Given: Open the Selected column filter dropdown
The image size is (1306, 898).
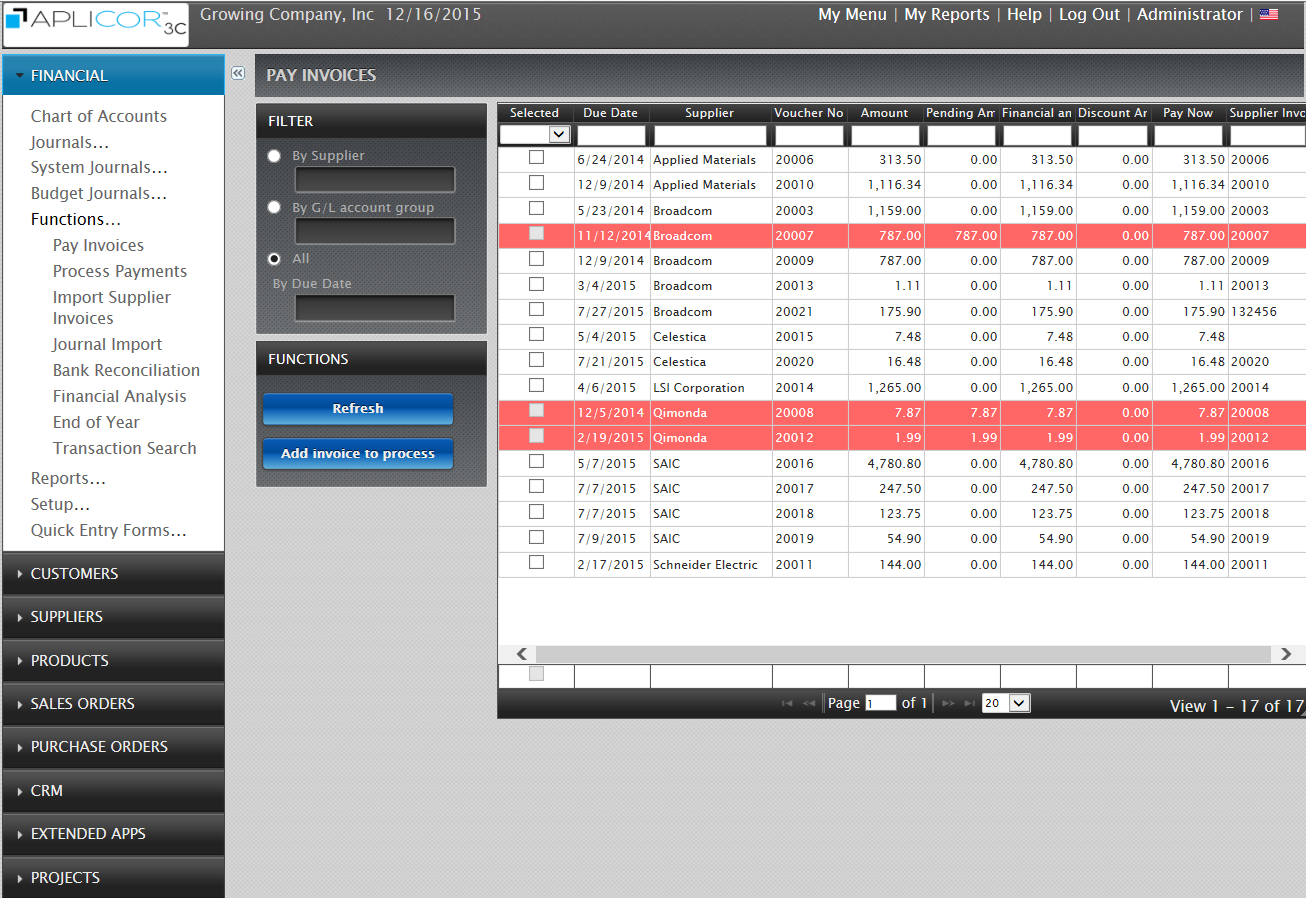Looking at the screenshot, I should [559, 135].
